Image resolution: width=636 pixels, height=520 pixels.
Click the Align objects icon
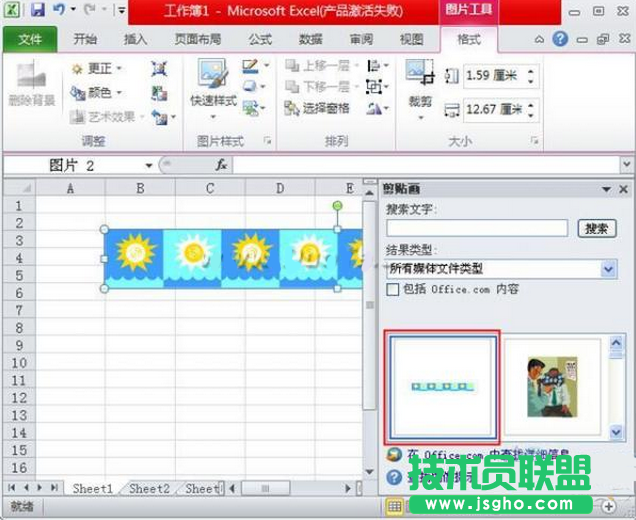click(373, 65)
